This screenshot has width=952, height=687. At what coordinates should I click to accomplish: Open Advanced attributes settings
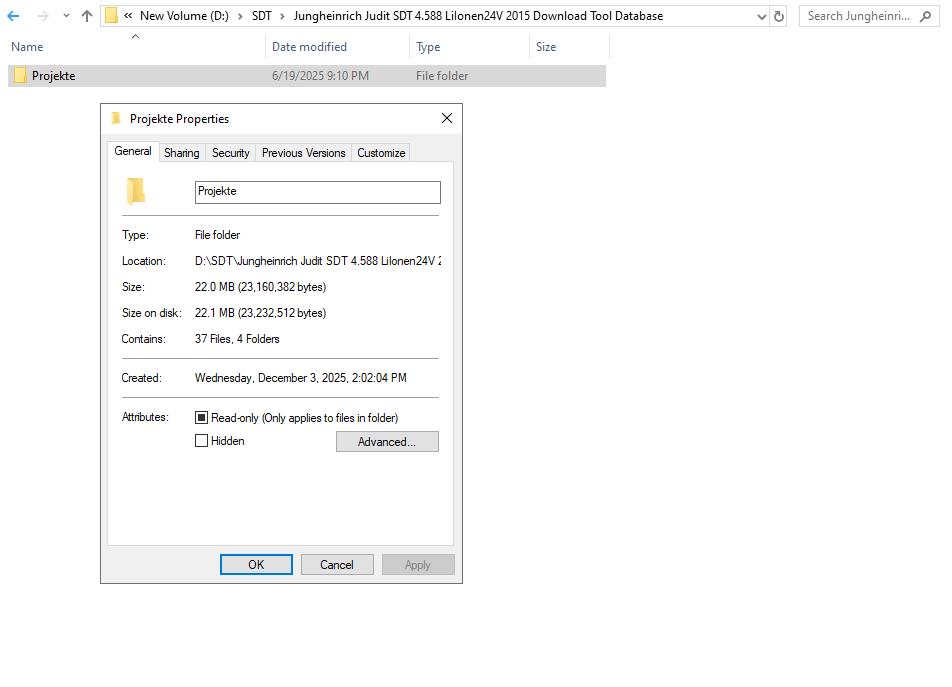[x=387, y=441]
